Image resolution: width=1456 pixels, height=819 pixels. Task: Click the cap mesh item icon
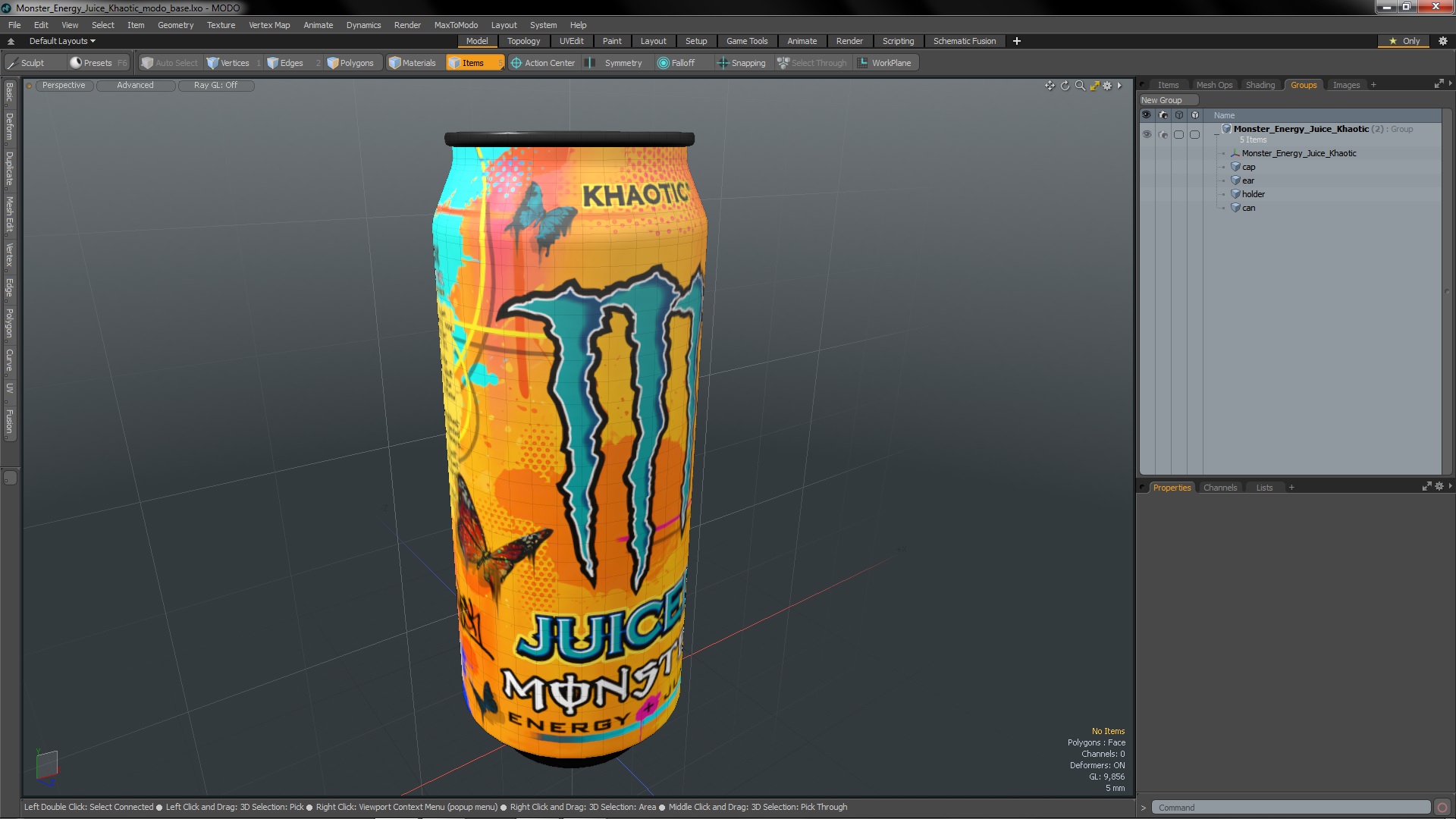tap(1235, 167)
